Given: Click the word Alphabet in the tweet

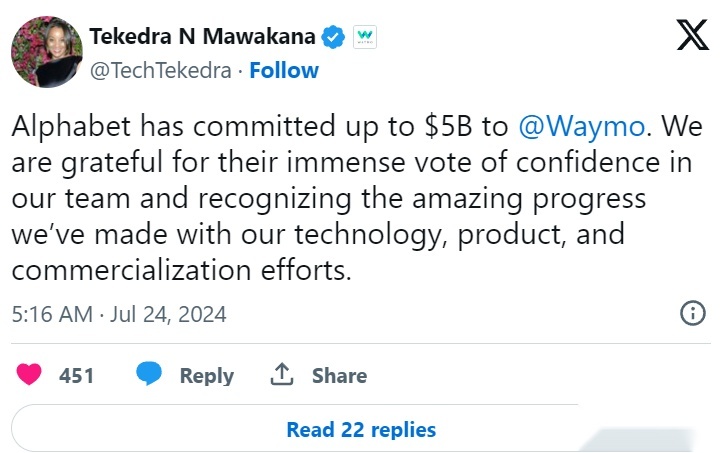Looking at the screenshot, I should click(71, 126).
